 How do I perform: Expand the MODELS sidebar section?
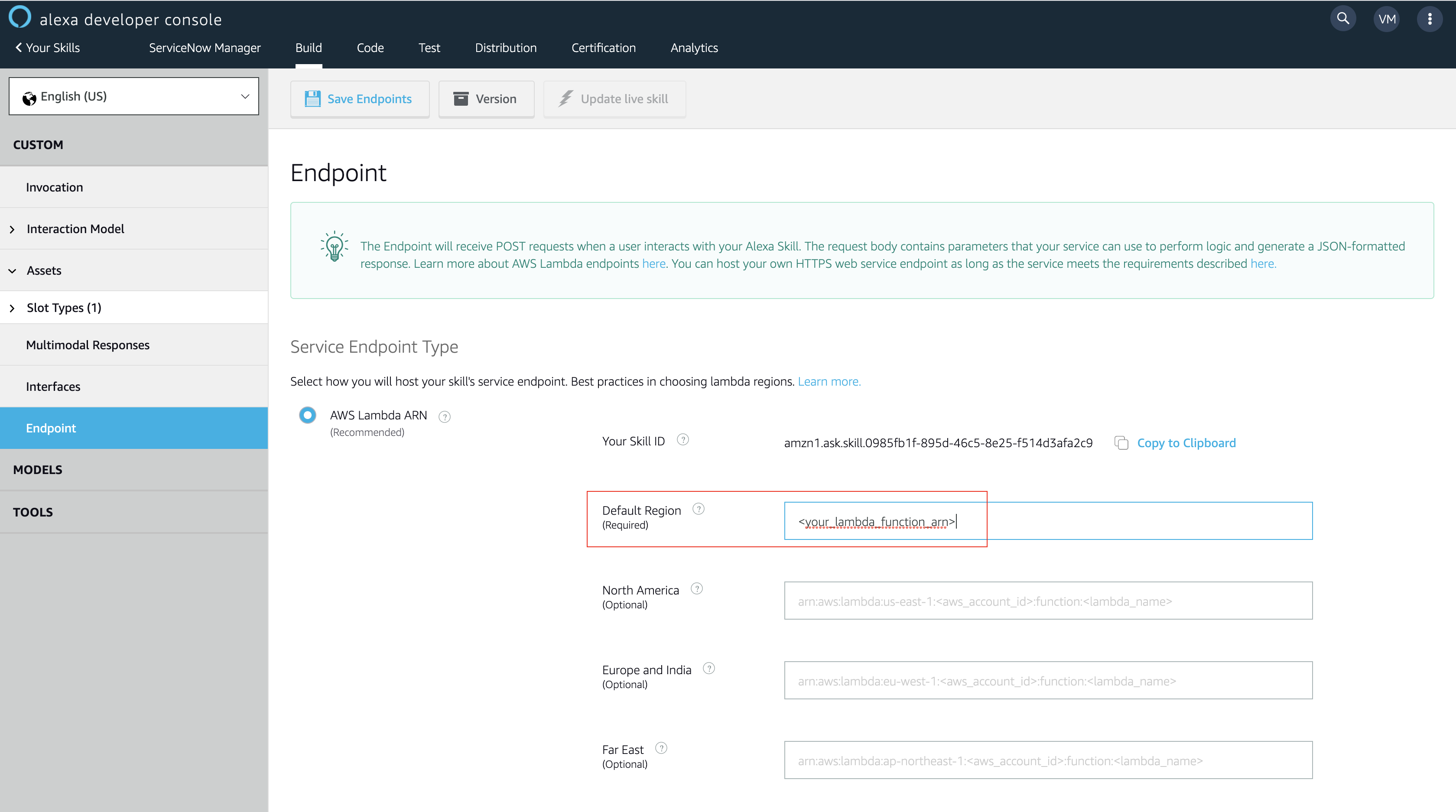tap(134, 470)
